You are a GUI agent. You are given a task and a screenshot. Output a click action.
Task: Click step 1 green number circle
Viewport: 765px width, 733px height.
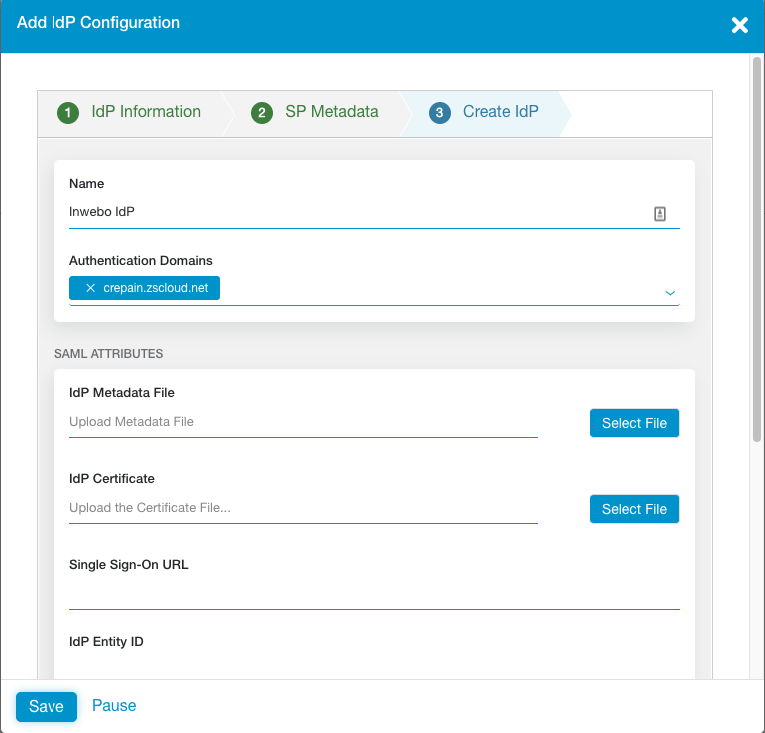pos(68,113)
